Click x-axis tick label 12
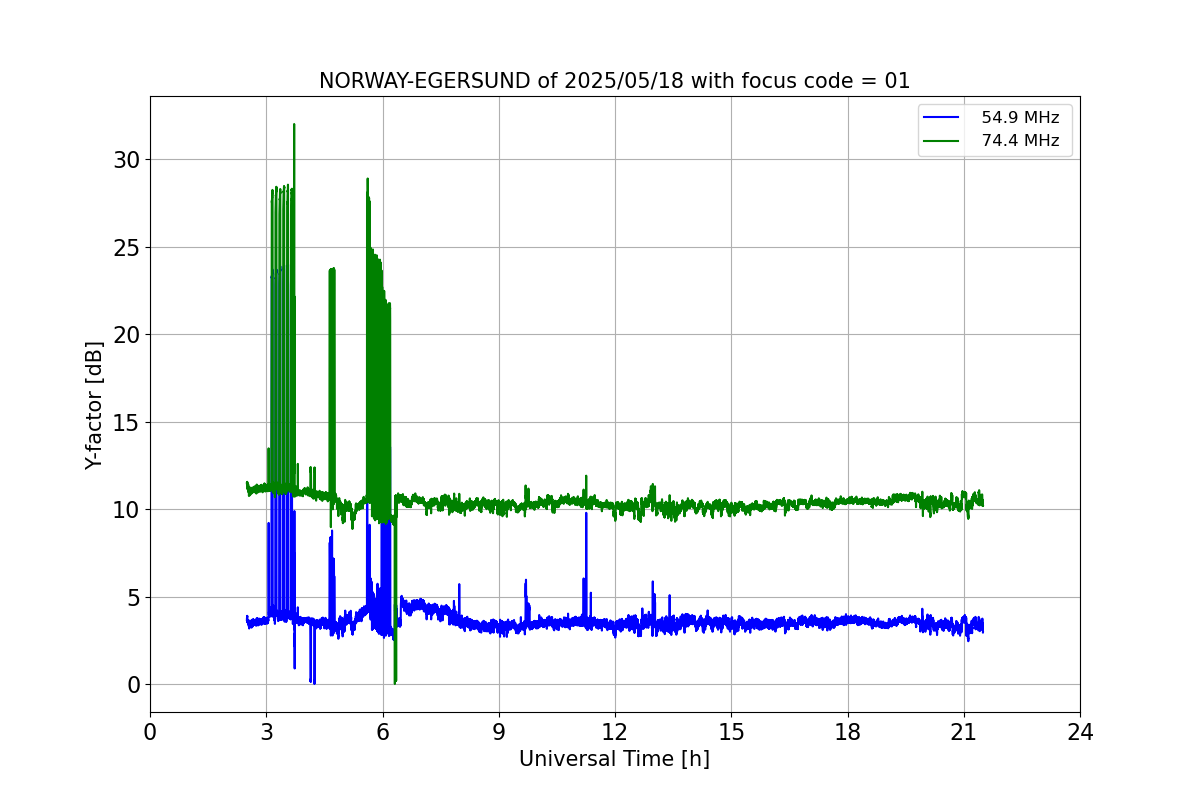The height and width of the screenshot is (800, 1200). point(615,732)
